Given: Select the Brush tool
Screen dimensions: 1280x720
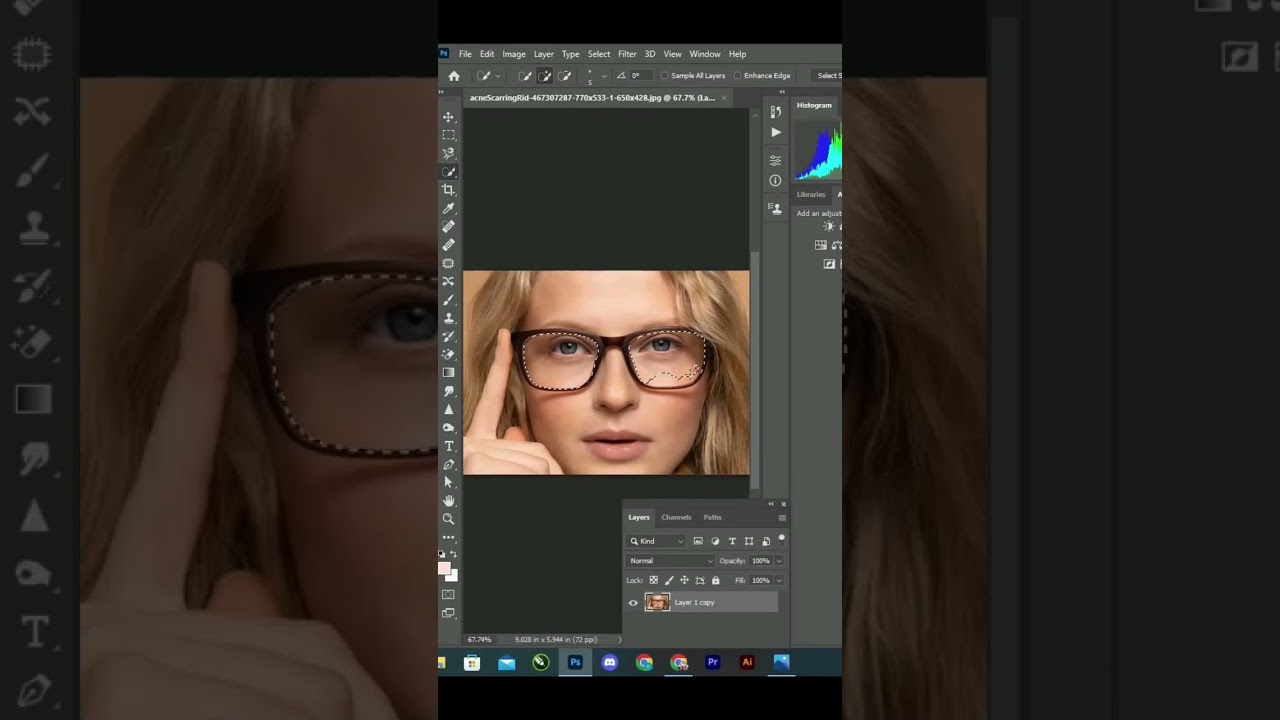Looking at the screenshot, I should pyautogui.click(x=448, y=299).
